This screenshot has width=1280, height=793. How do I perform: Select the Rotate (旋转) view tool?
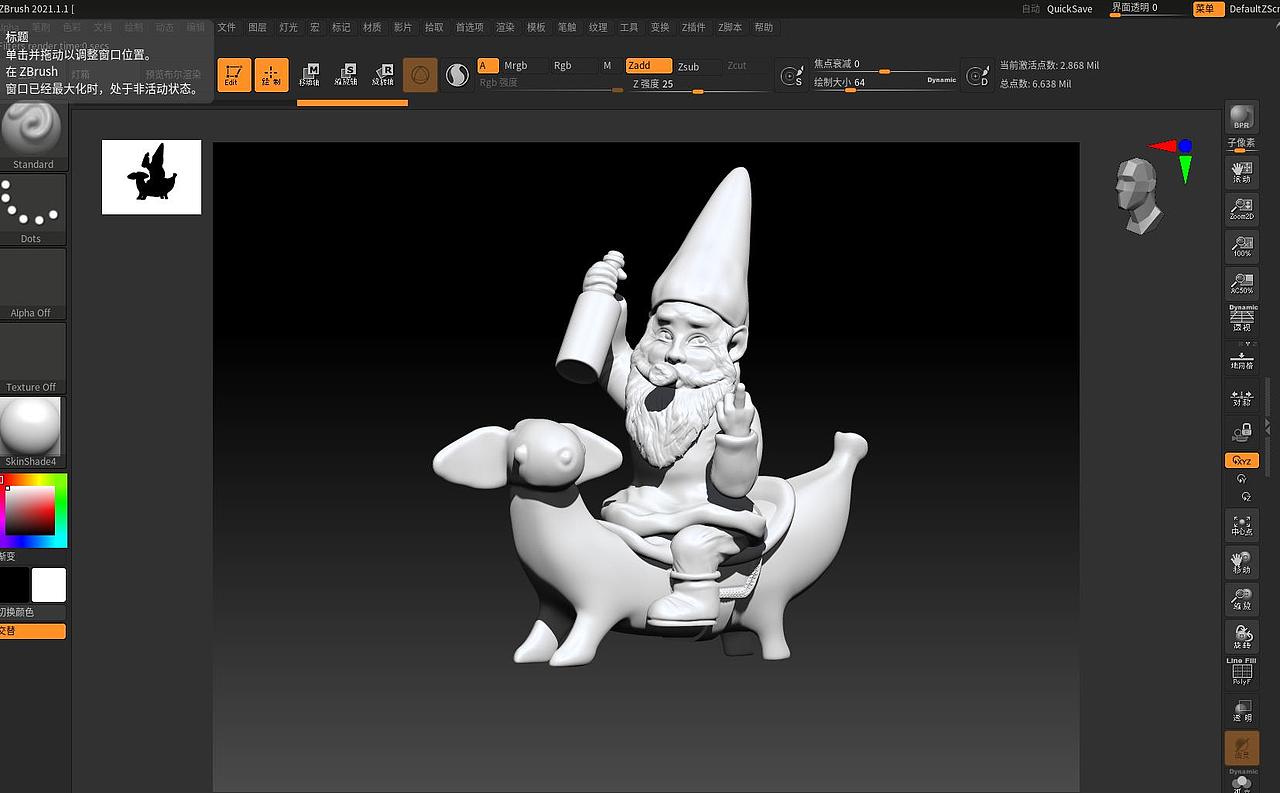tap(1242, 636)
